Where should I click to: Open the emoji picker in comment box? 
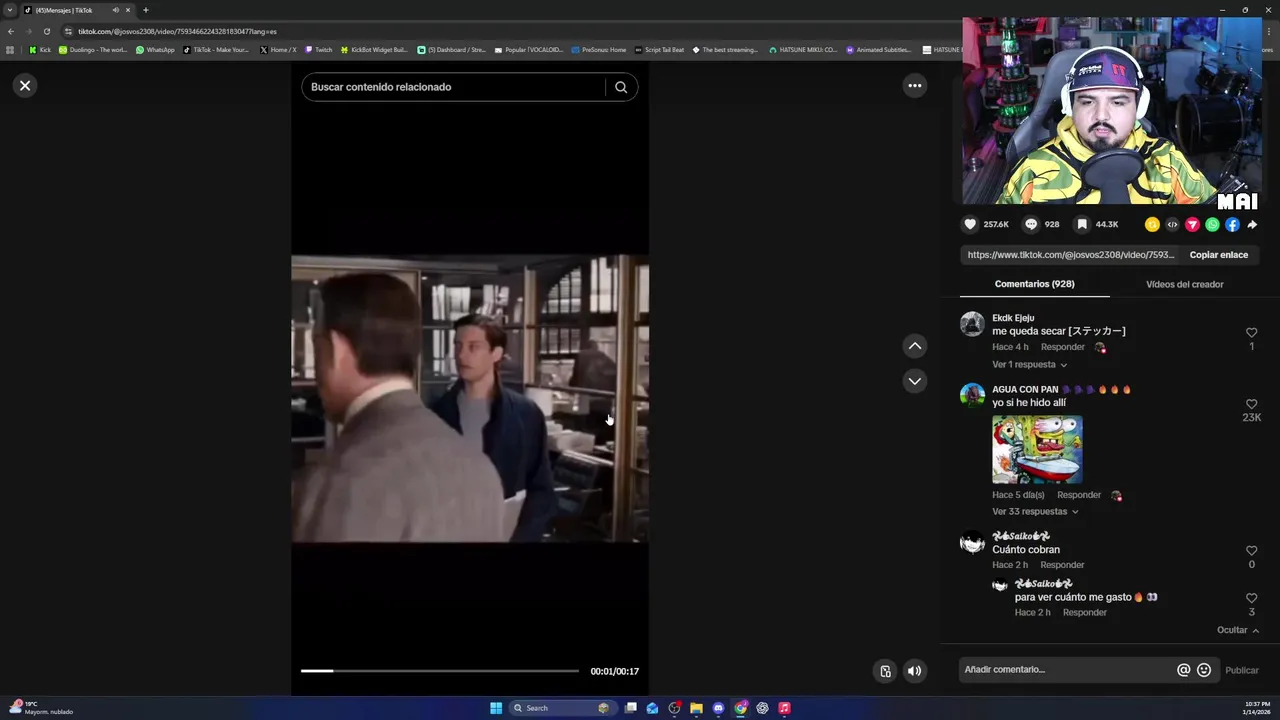click(1204, 670)
